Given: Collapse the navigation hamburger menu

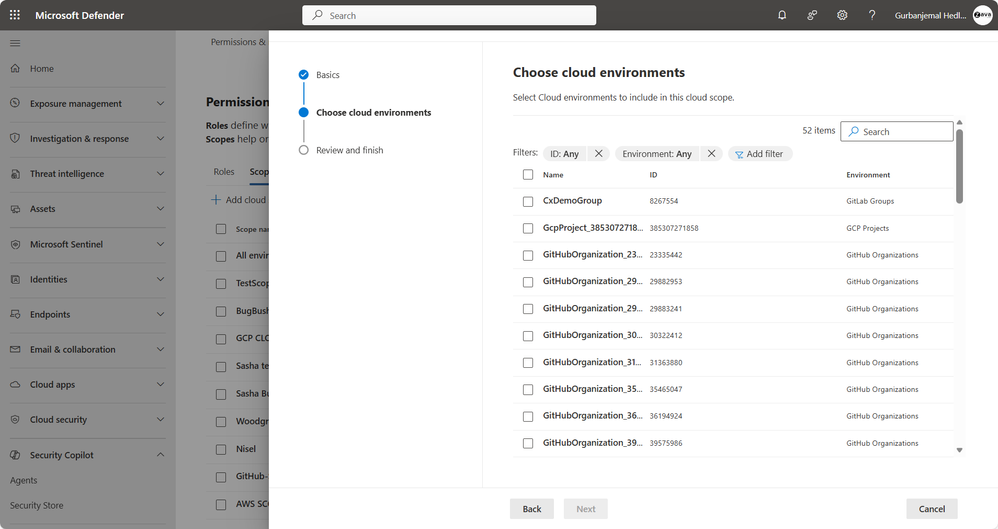Looking at the screenshot, I should (x=15, y=43).
